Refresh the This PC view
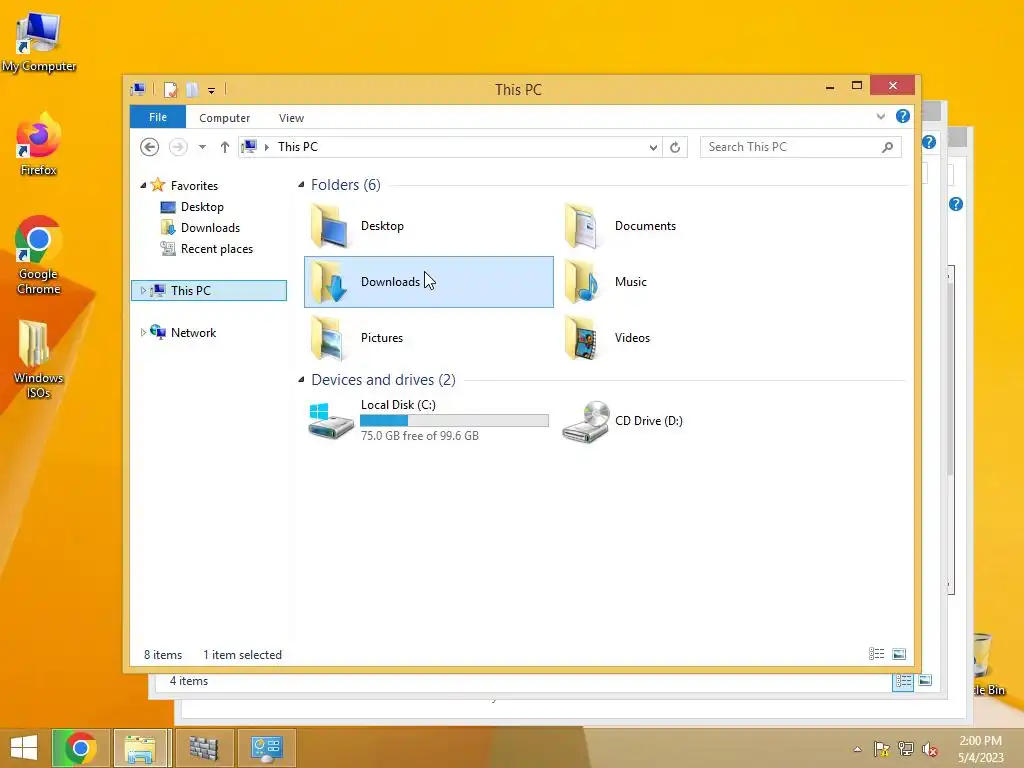1024x768 pixels. click(x=675, y=147)
